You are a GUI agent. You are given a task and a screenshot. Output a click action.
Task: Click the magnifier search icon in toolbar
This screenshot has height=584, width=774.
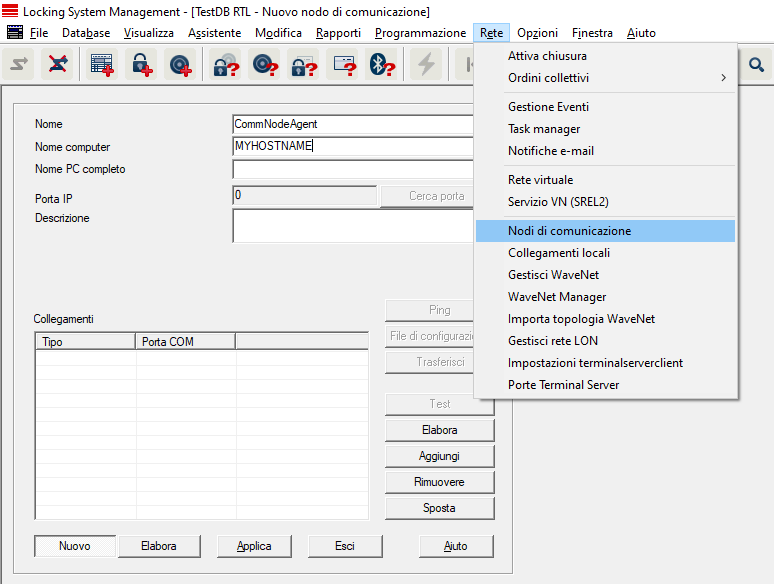pos(756,65)
